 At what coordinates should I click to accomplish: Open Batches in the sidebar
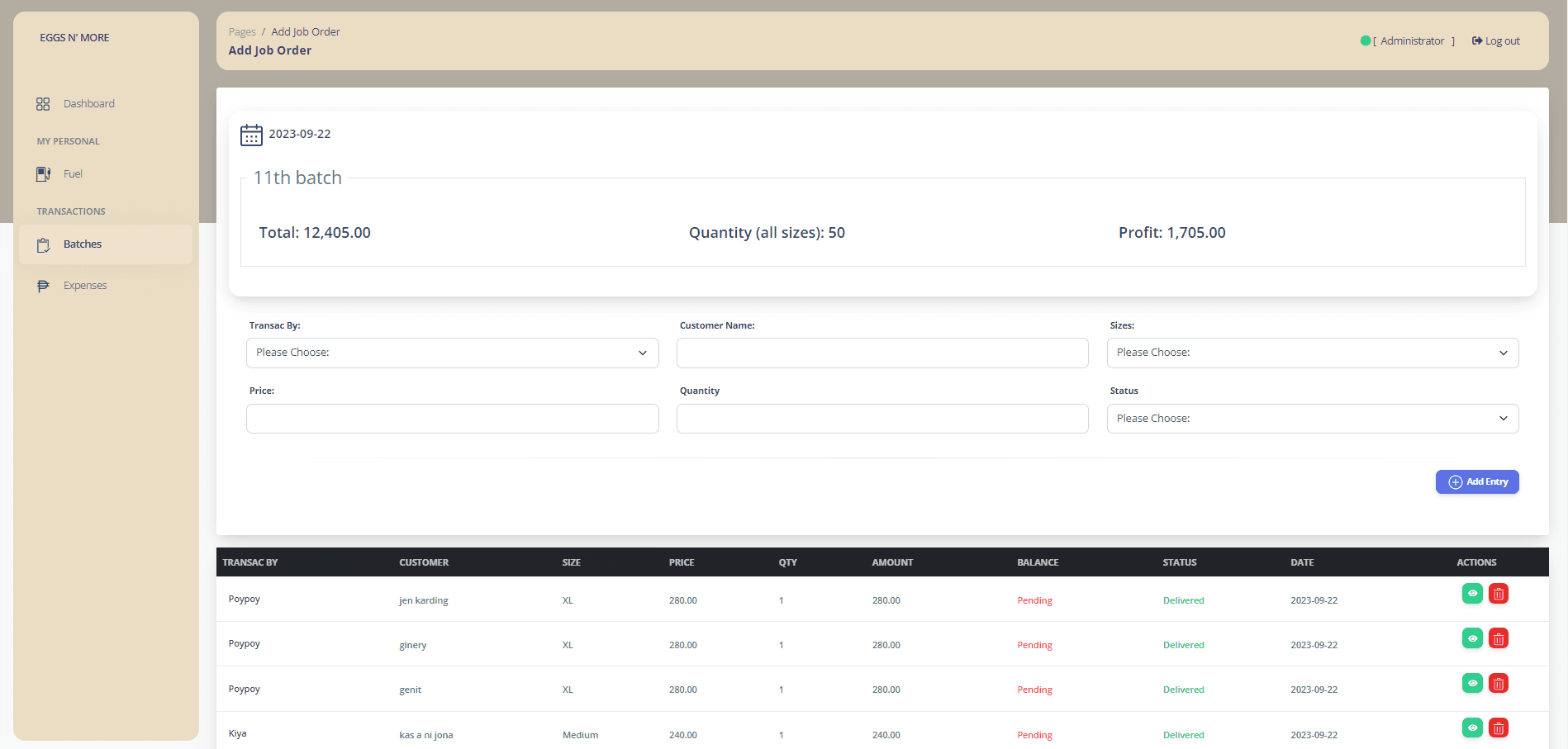coord(106,244)
